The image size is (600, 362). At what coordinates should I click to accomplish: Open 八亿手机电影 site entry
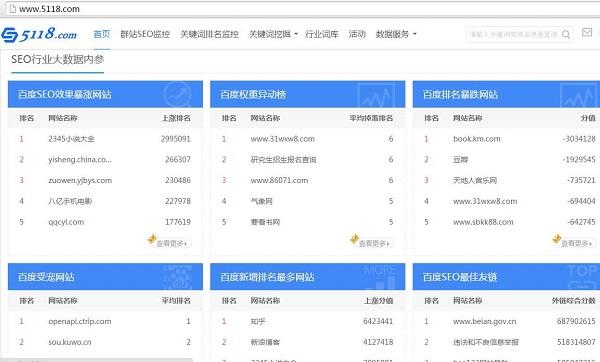pyautogui.click(x=70, y=201)
